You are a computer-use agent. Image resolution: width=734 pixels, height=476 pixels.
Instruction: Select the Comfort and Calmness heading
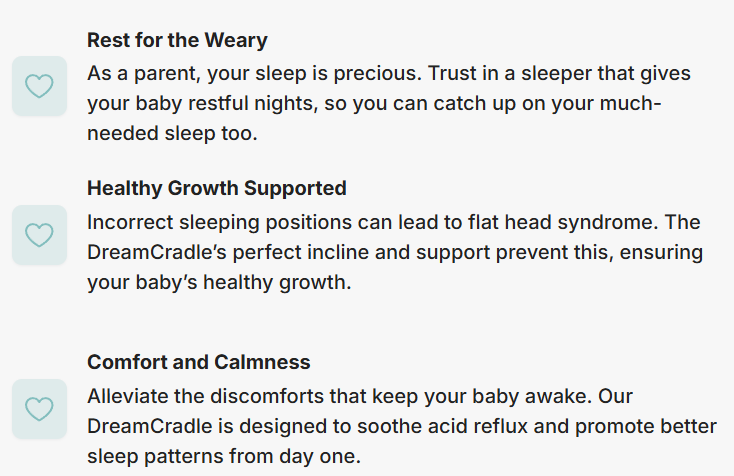pos(199,362)
